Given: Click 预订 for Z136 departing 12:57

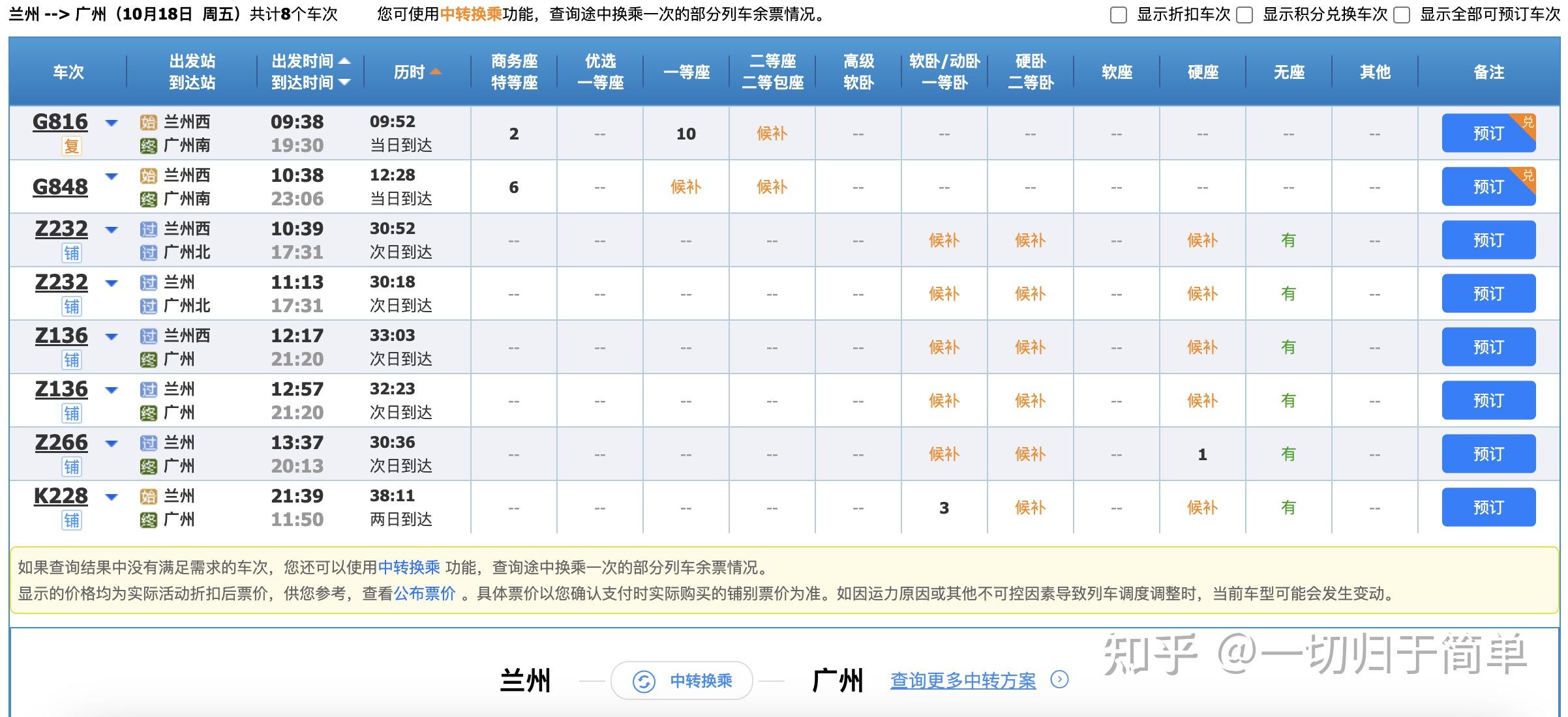Looking at the screenshot, I should tap(1488, 400).
